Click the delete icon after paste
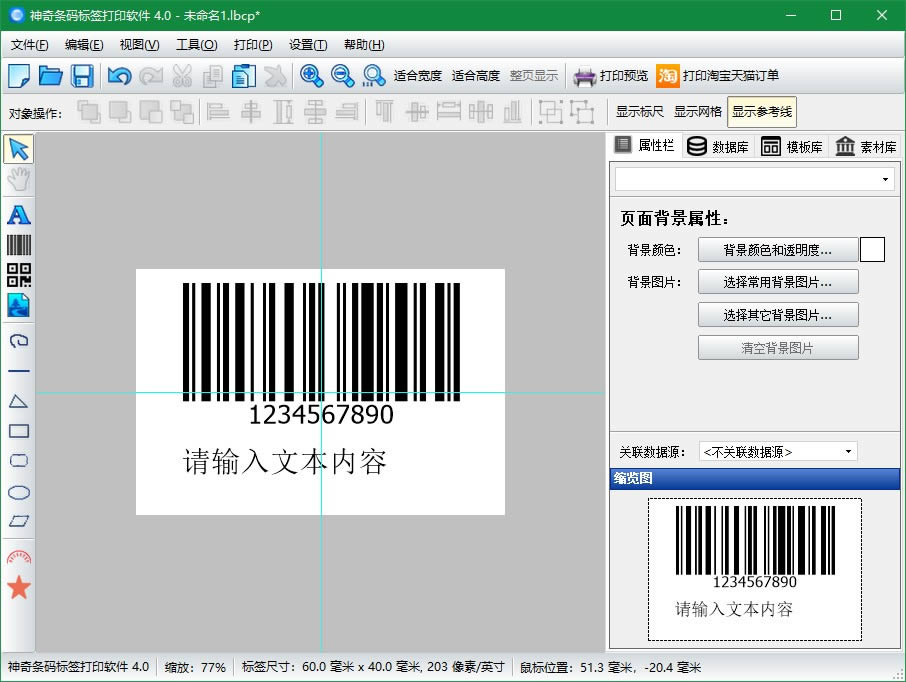Image resolution: width=906 pixels, height=682 pixels. (x=276, y=76)
